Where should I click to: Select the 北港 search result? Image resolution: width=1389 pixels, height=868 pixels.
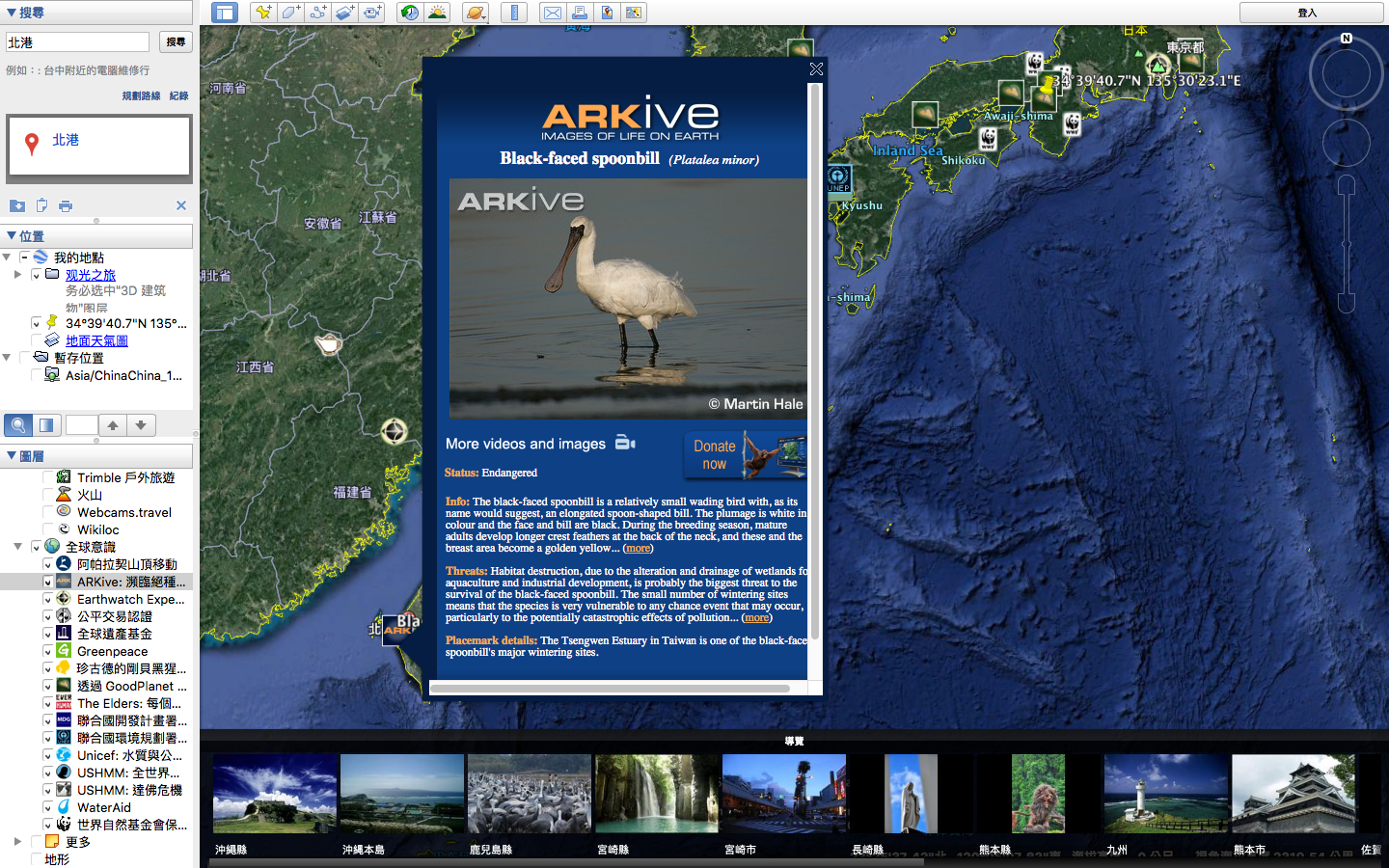(99, 145)
